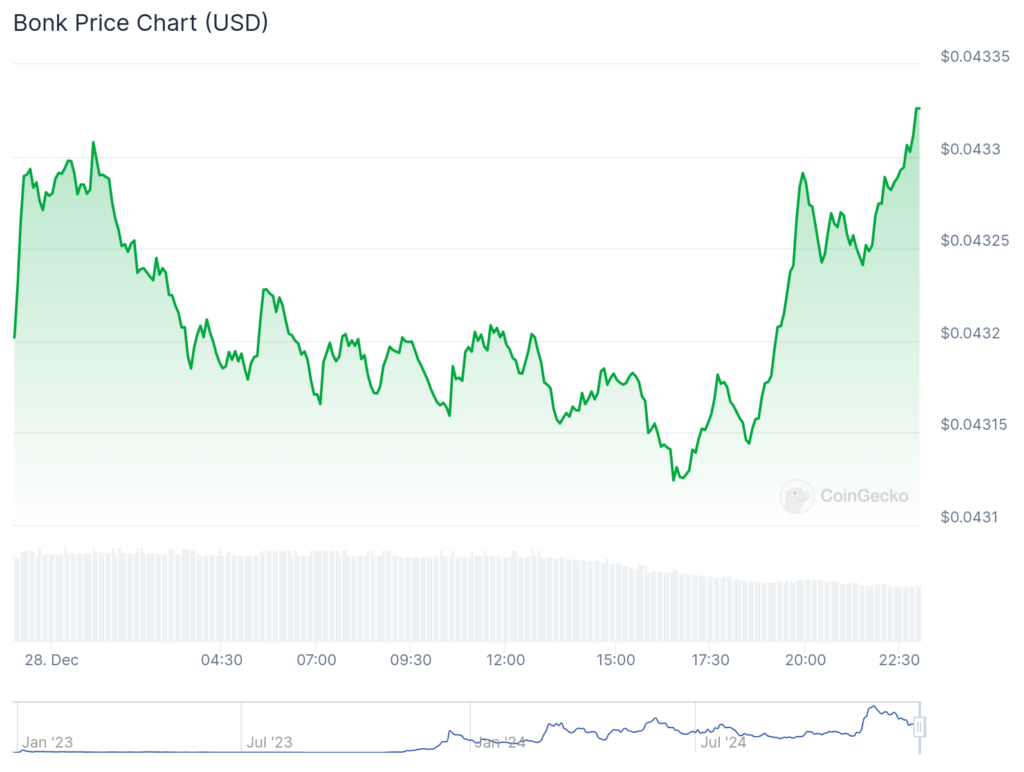1024x772 pixels.
Task: Click the $0.04335 price axis label
Action: pyautogui.click(x=975, y=57)
